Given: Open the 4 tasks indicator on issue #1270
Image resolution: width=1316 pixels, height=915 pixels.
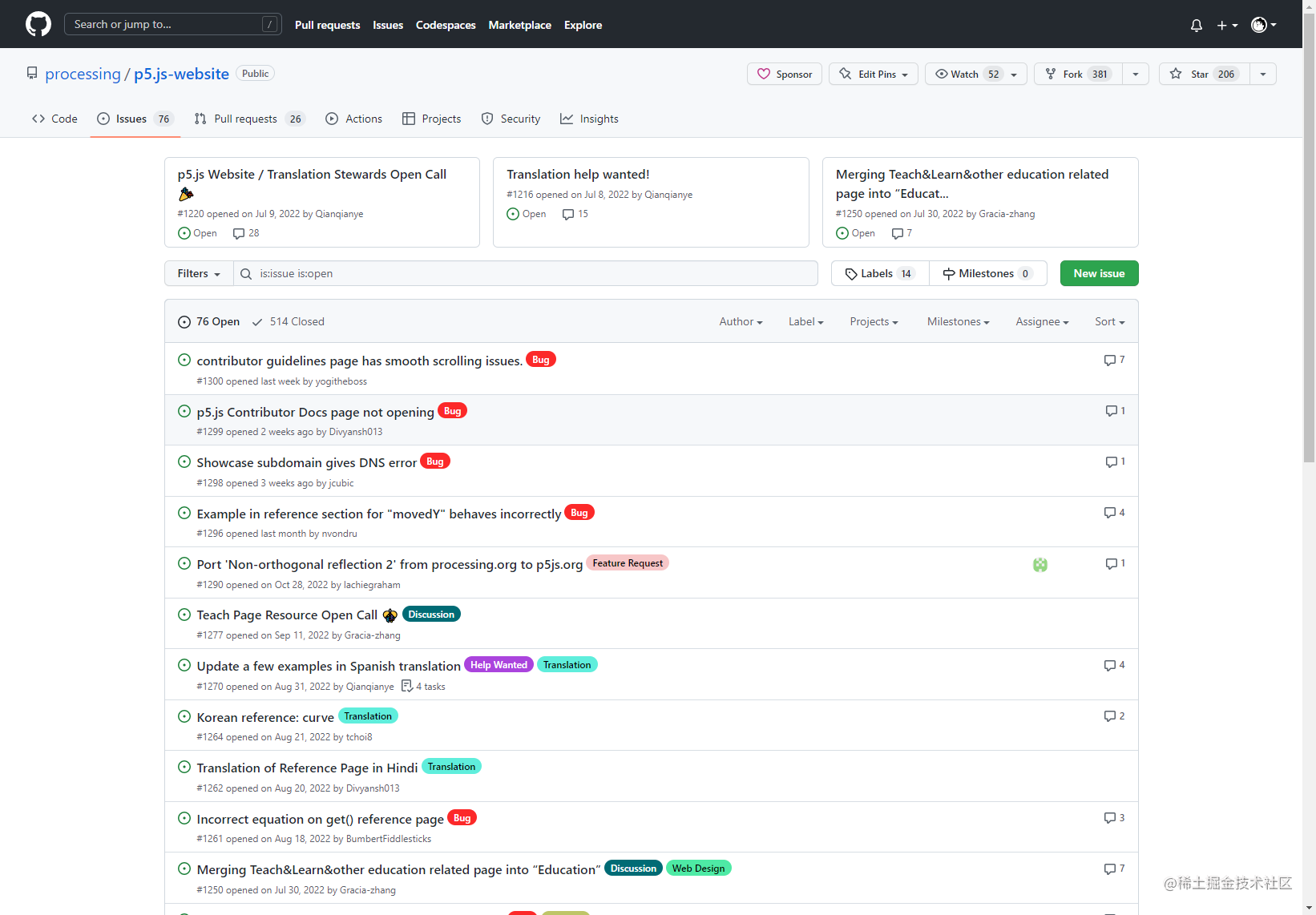Looking at the screenshot, I should [423, 687].
